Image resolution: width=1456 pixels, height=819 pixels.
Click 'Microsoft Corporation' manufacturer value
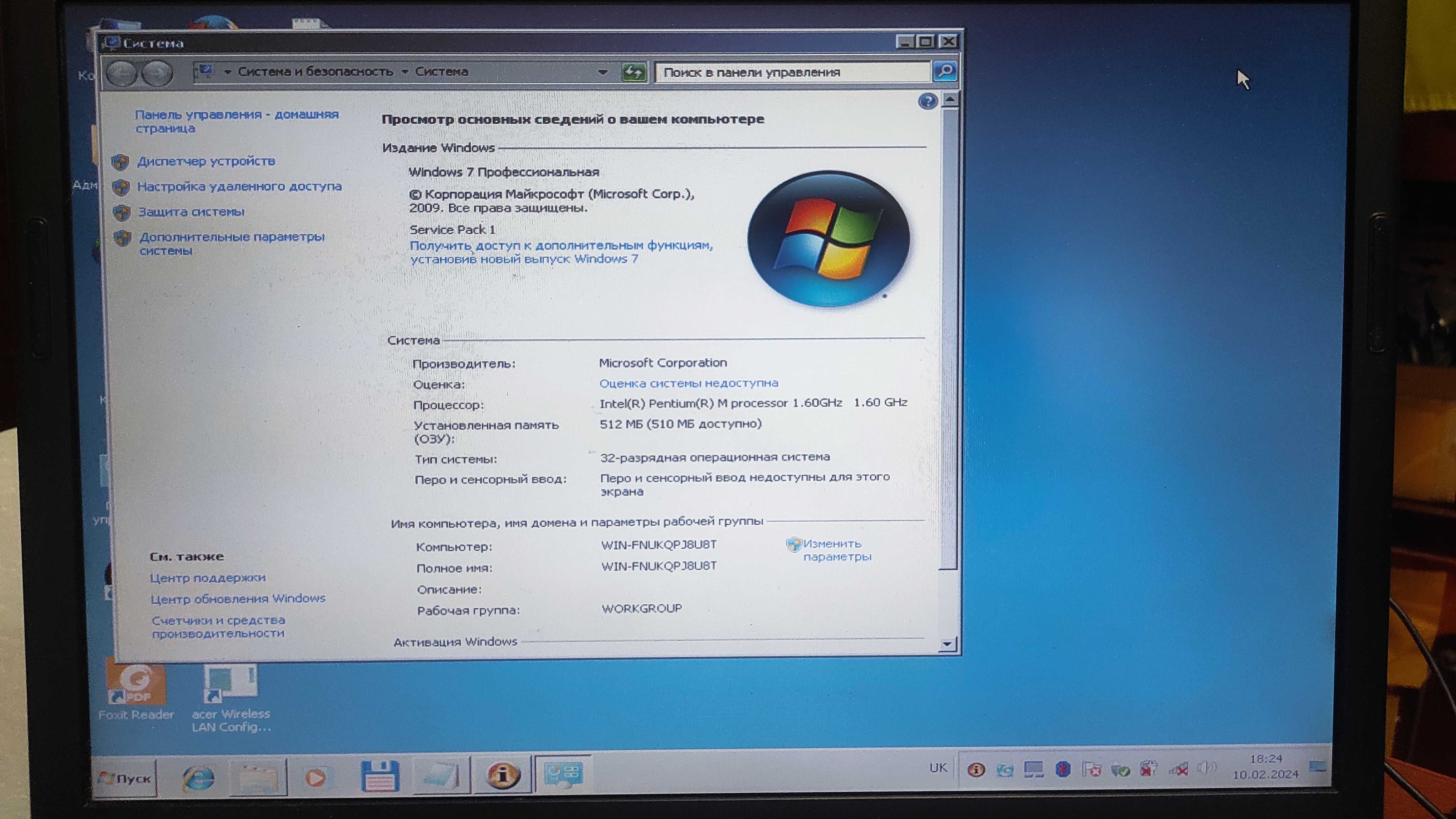pos(663,363)
